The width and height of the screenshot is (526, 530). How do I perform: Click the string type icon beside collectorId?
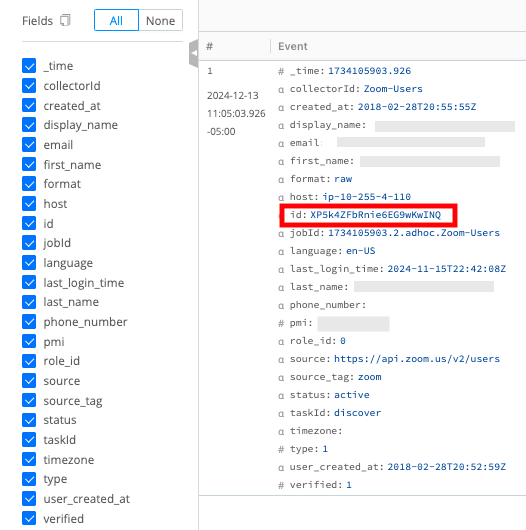(281, 90)
